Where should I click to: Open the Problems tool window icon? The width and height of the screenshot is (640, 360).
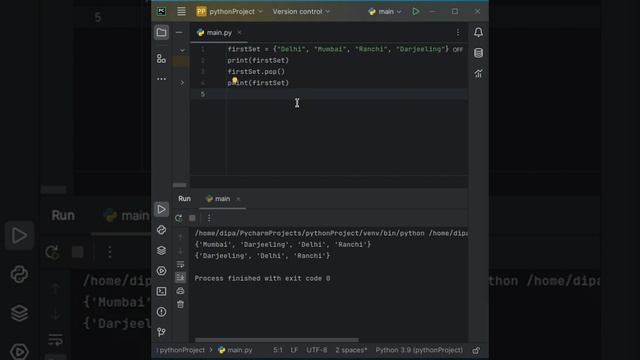[x=161, y=312]
